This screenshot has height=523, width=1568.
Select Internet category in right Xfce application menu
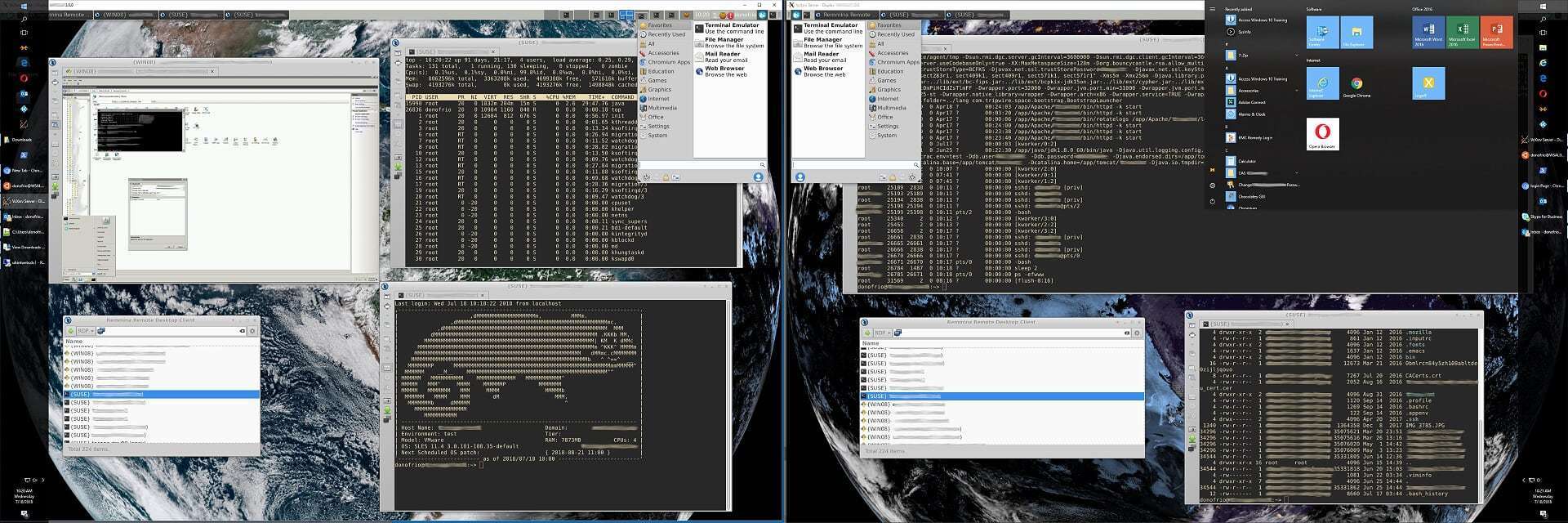(887, 99)
